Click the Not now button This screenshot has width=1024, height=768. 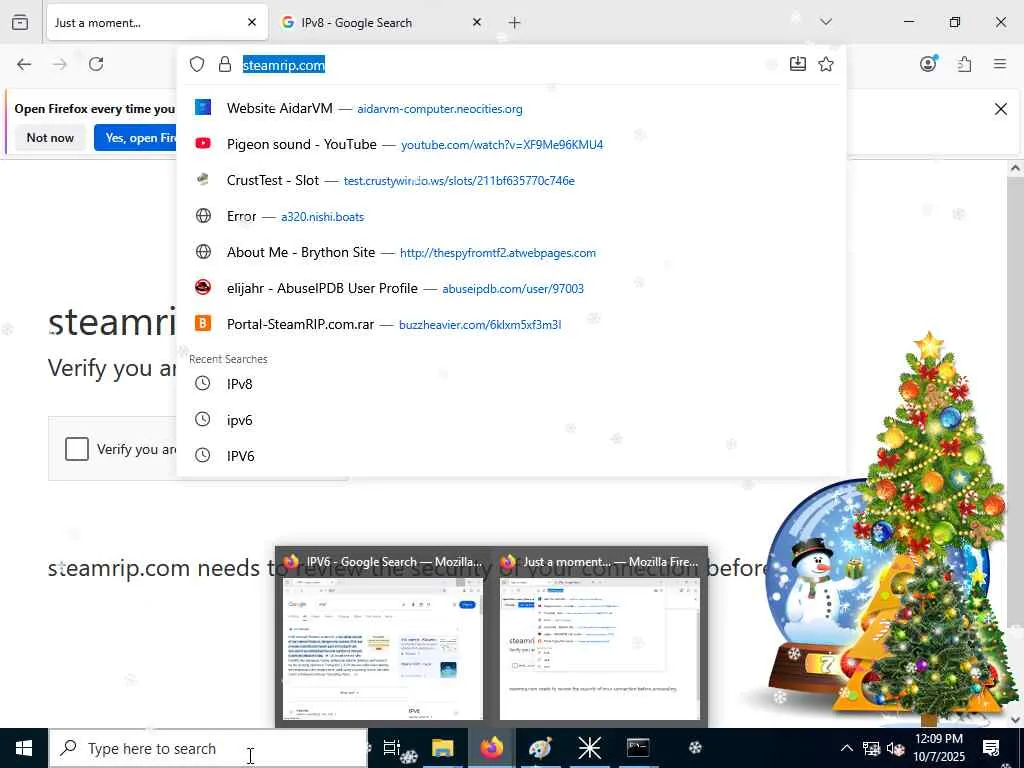point(50,138)
